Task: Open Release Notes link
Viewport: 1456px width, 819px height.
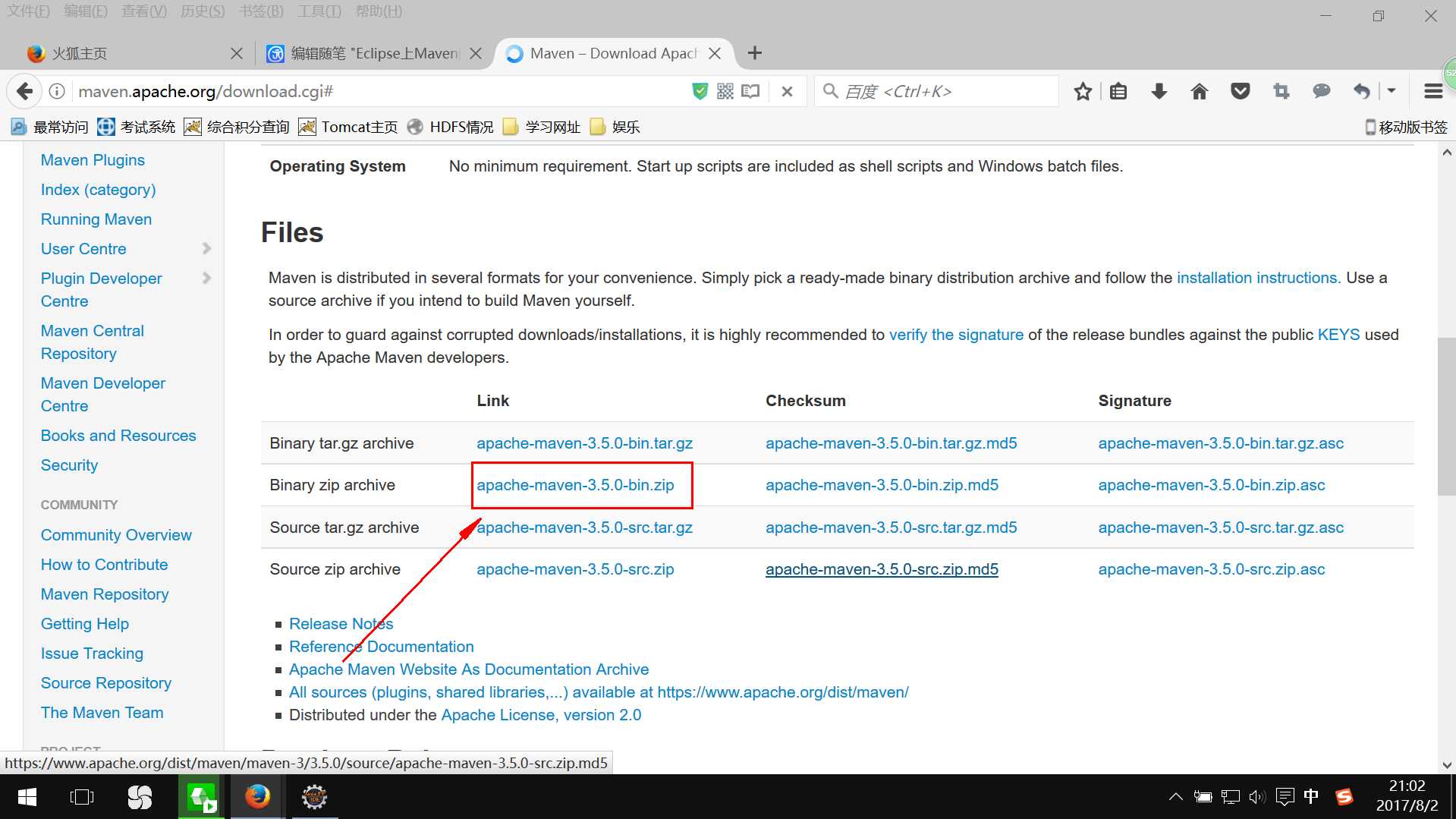Action: point(341,624)
